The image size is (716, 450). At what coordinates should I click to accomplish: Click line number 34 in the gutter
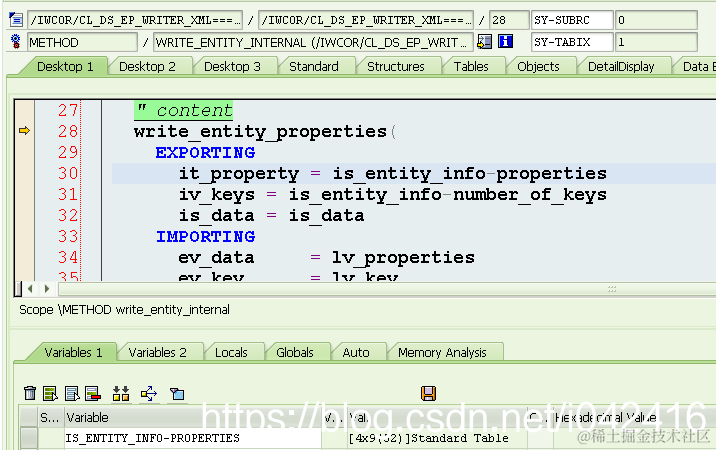tap(68, 257)
